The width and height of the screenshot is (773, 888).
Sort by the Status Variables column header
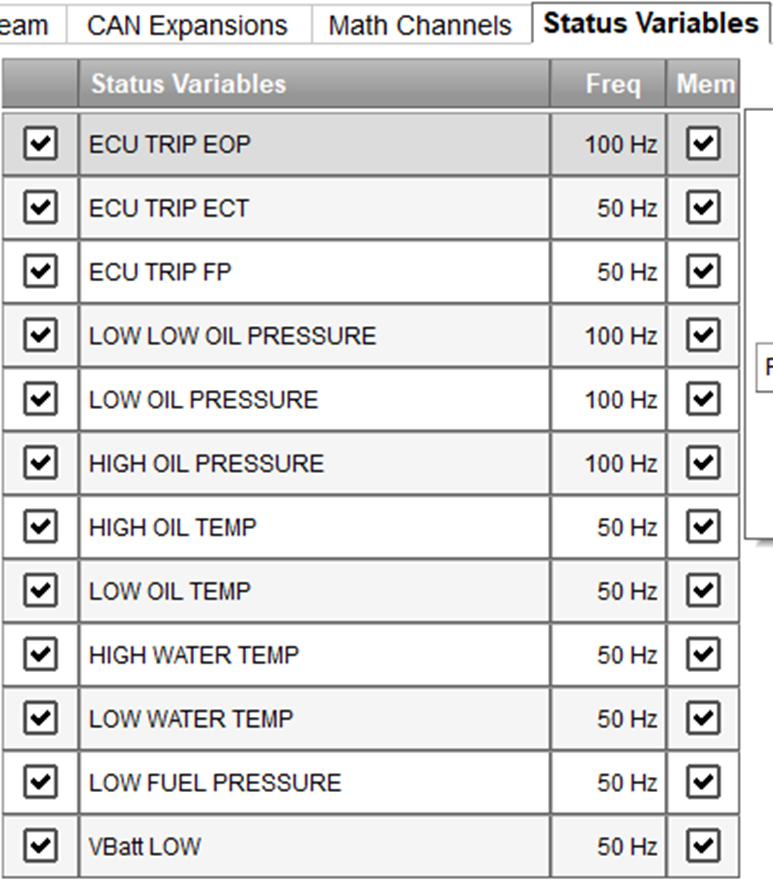point(188,85)
